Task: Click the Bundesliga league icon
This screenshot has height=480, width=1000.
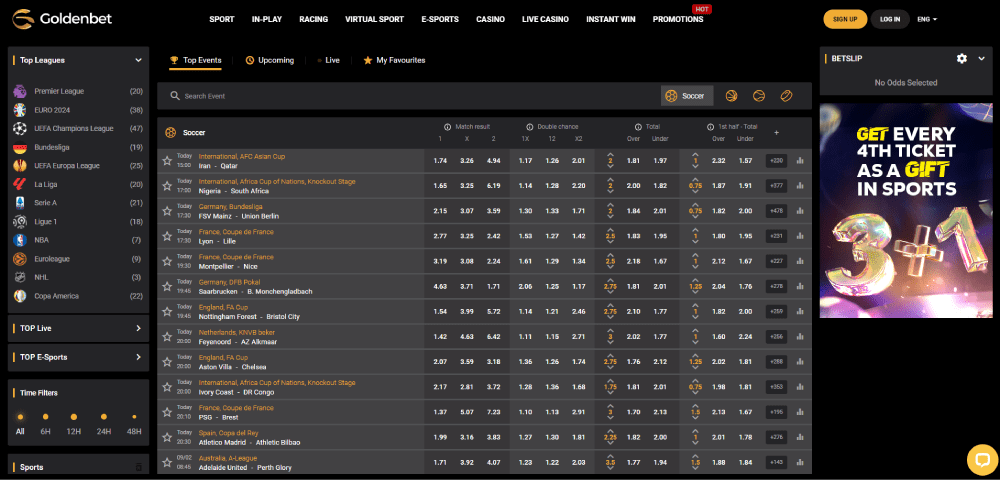Action: pos(20,147)
